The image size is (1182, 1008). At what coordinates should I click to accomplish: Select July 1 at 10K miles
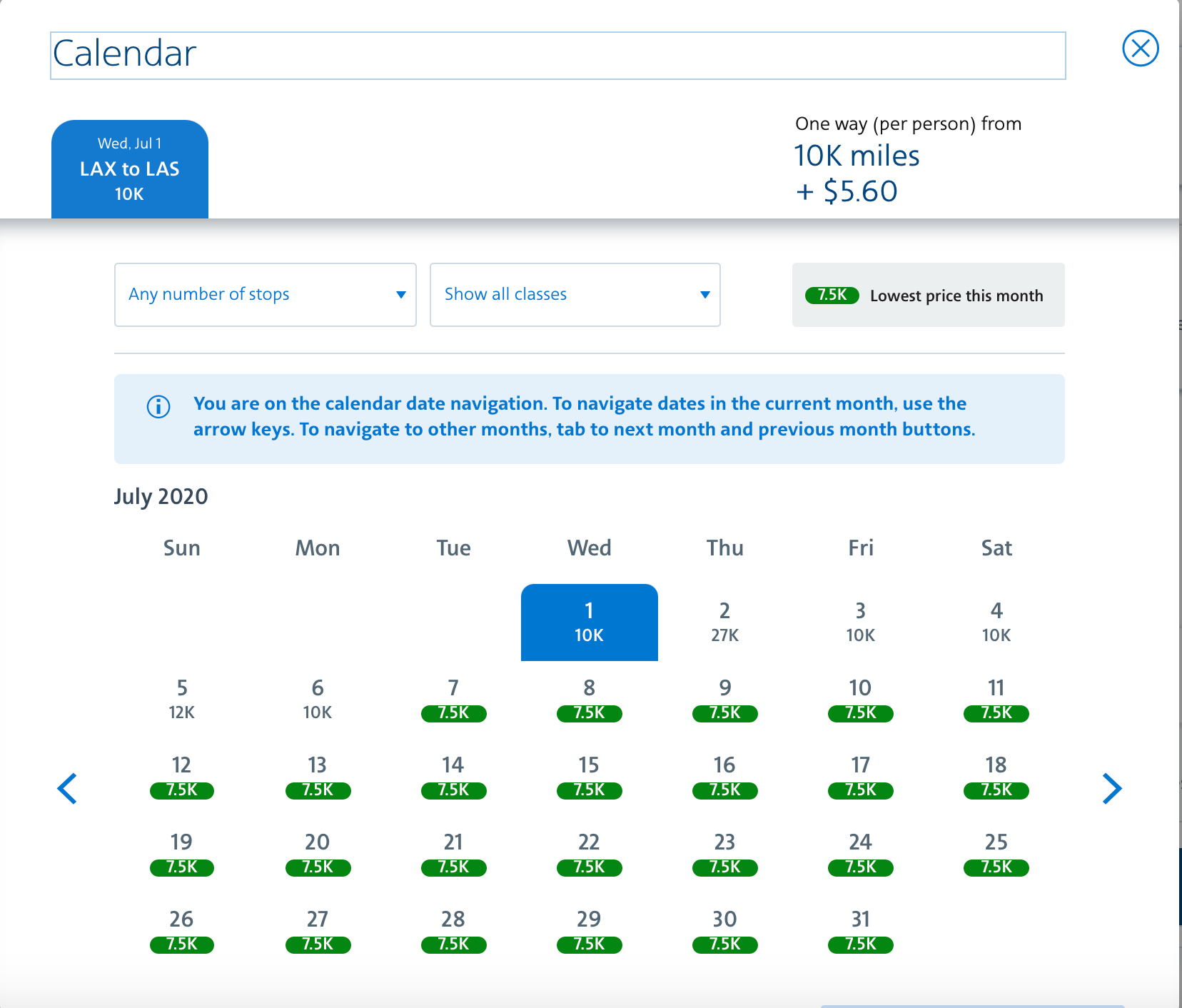[x=589, y=623]
